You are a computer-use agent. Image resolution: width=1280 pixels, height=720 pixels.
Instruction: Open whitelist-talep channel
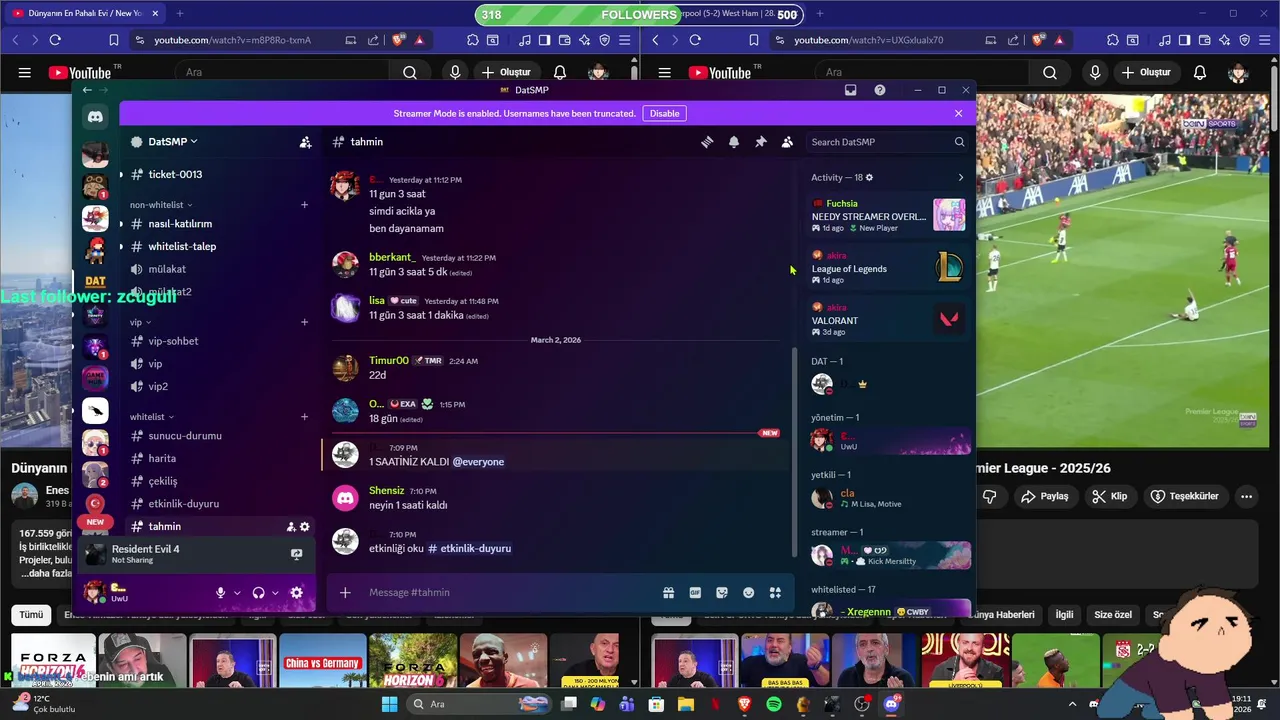[219, 247]
